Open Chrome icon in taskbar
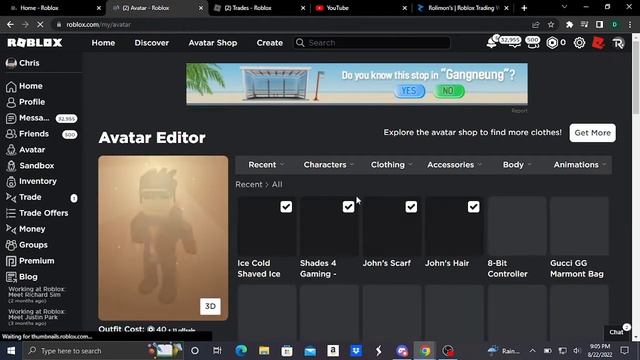The image size is (640, 360). pyautogui.click(x=425, y=351)
